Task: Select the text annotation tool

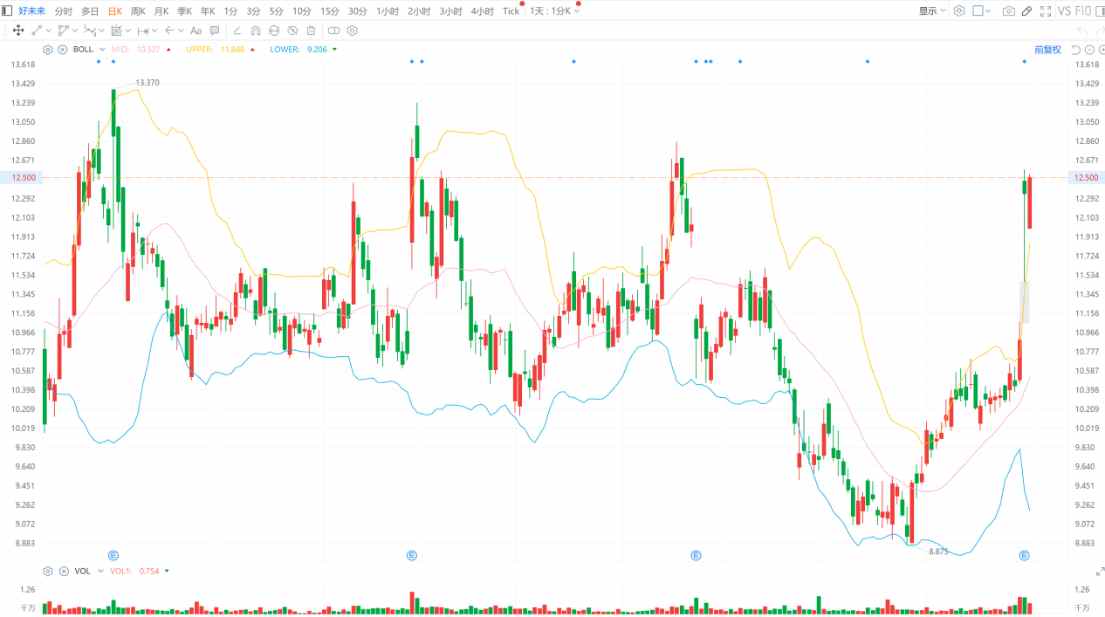Action: (x=196, y=30)
